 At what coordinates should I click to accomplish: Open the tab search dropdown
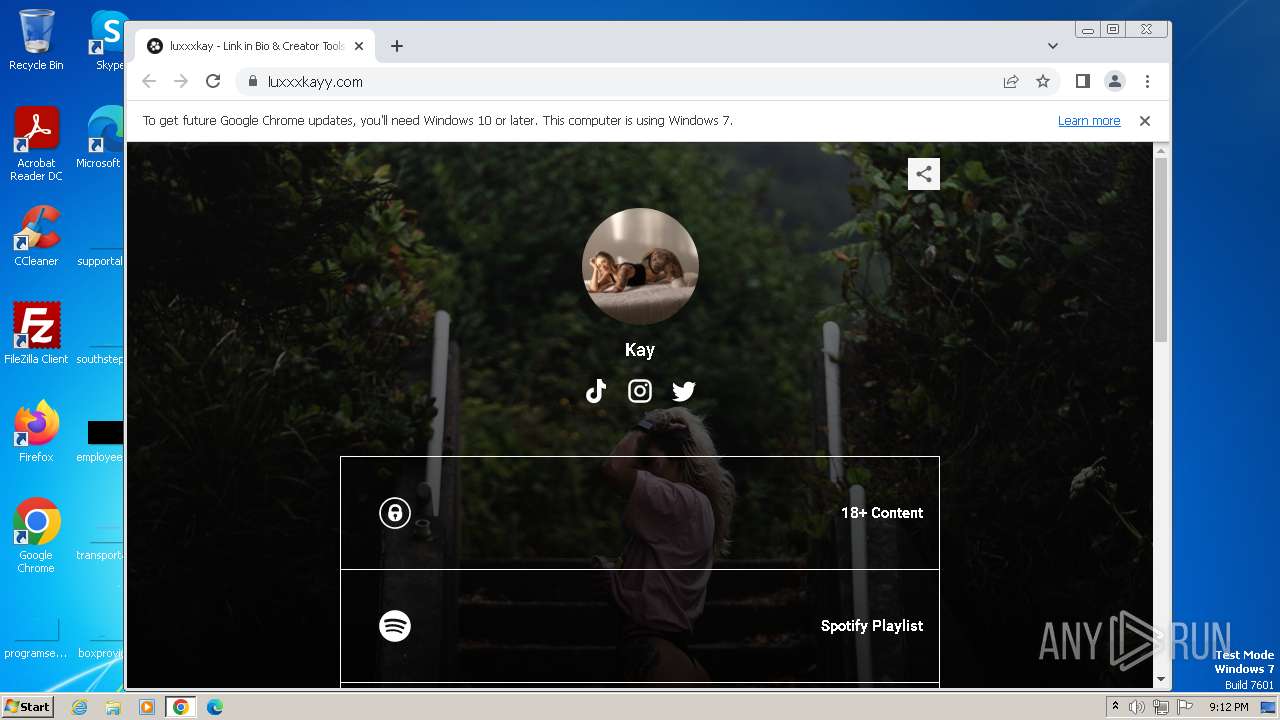pos(1053,46)
